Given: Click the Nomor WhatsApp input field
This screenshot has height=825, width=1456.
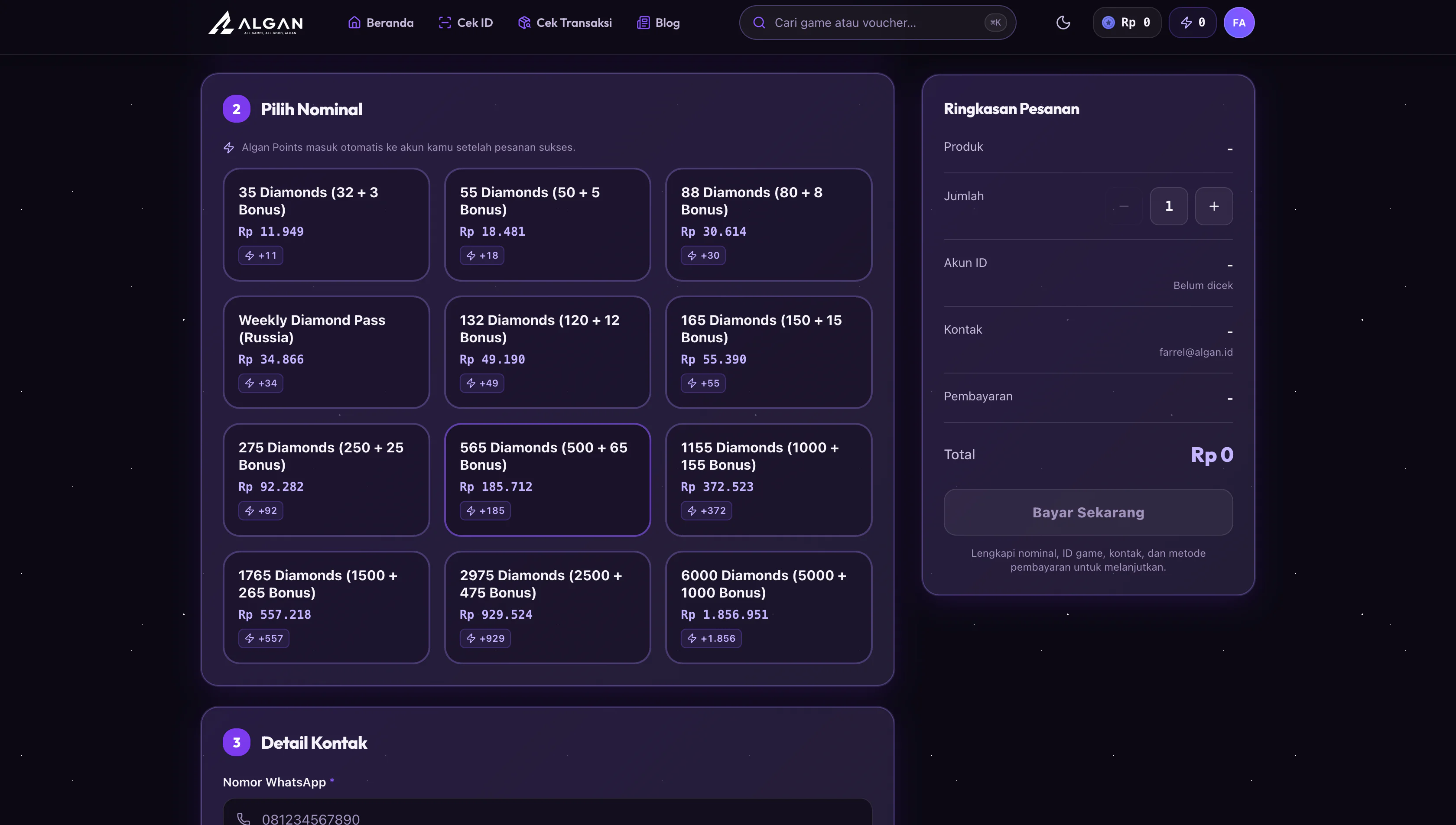Looking at the screenshot, I should [547, 812].
